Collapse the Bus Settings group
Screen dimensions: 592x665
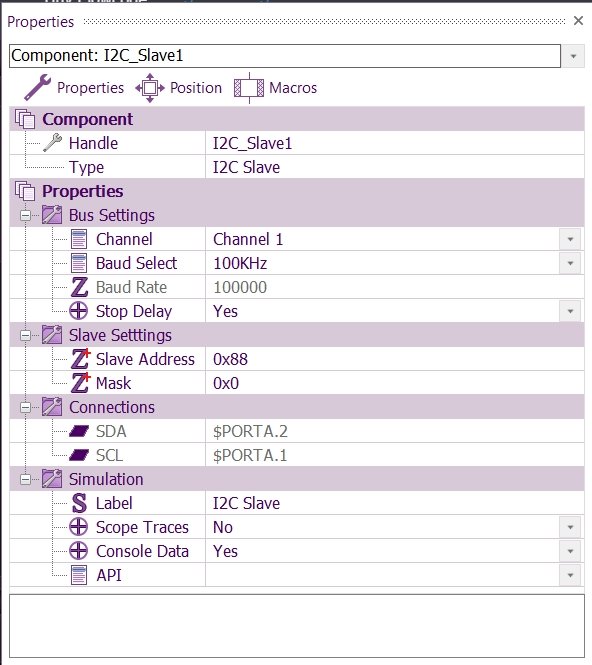pos(25,215)
